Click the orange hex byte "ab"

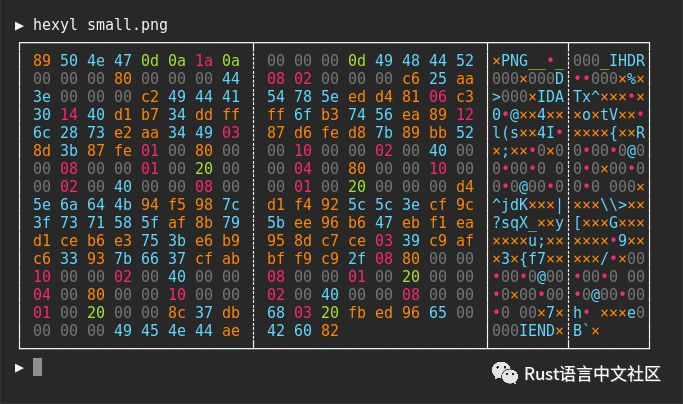pos(231,258)
